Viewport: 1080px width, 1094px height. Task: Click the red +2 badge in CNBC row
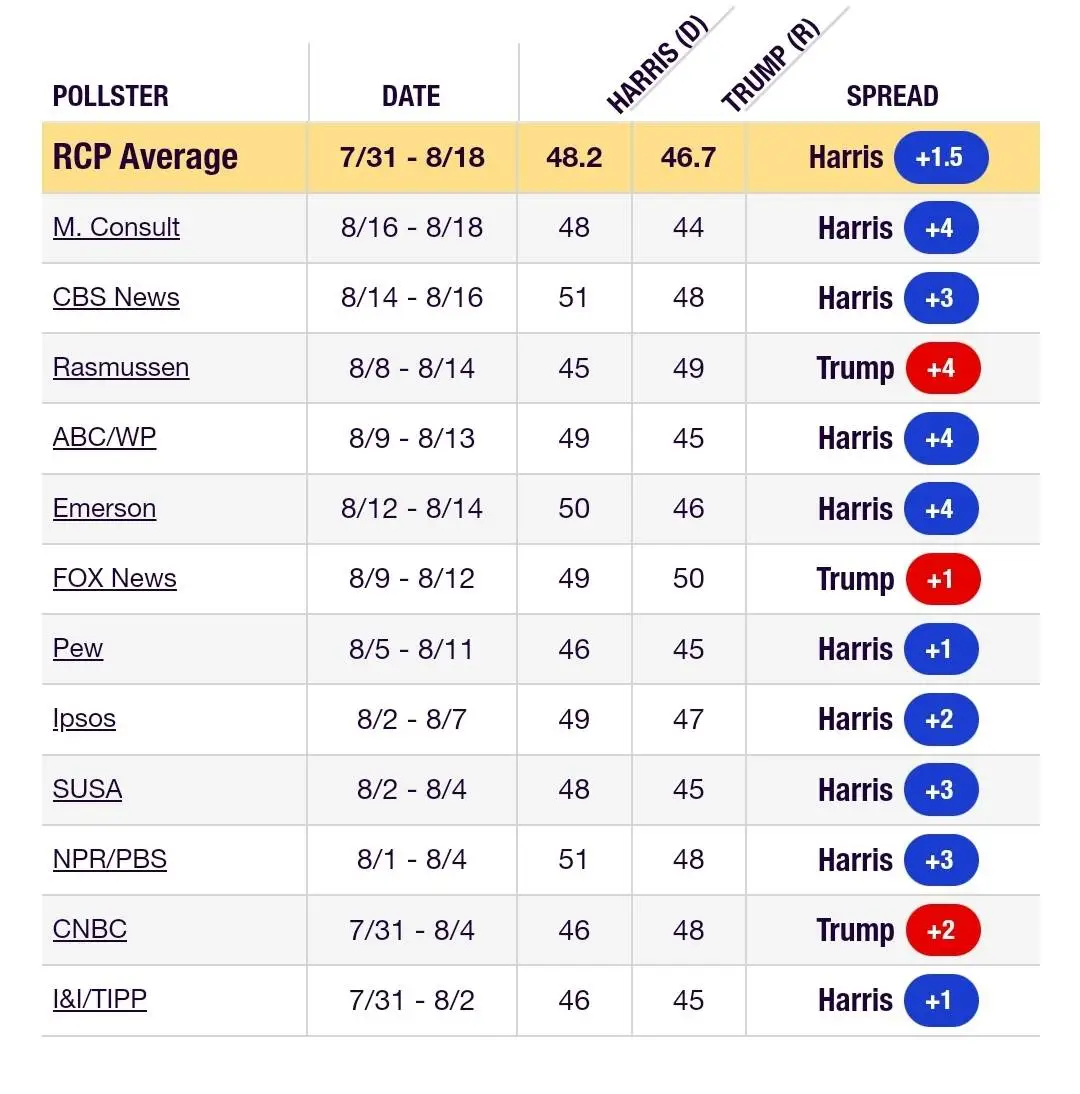click(x=942, y=930)
